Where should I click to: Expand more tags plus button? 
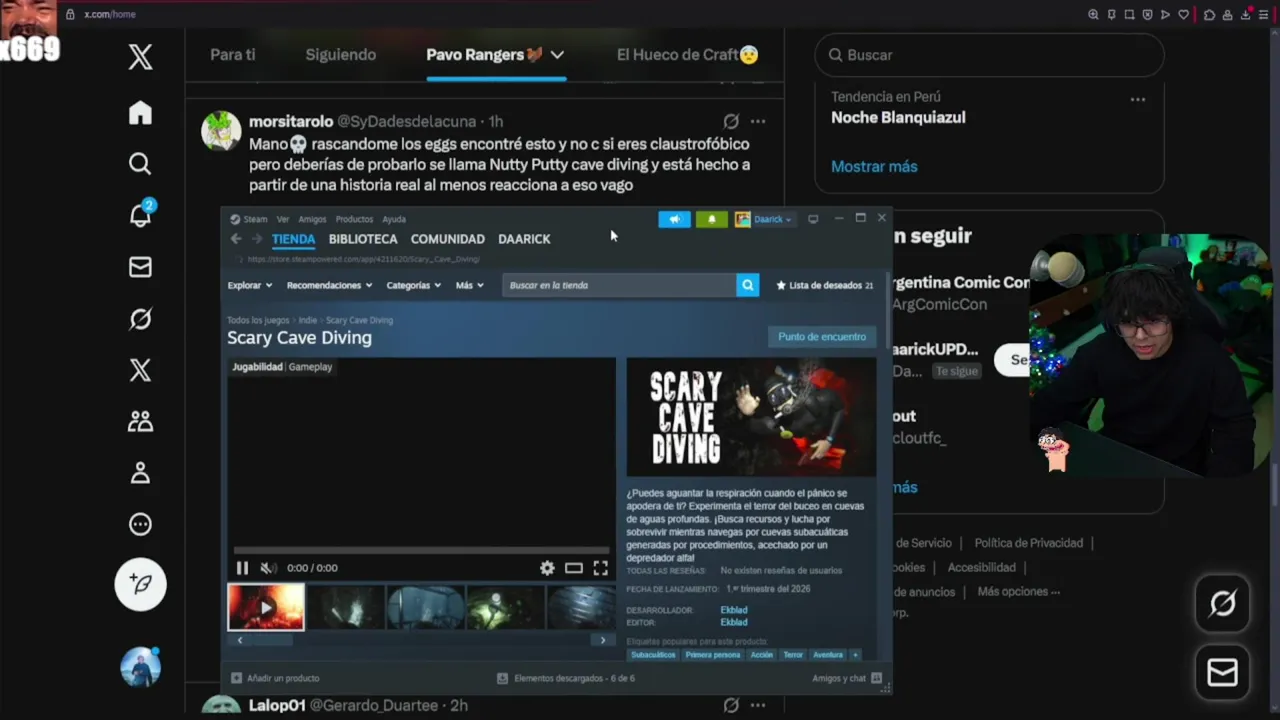point(855,655)
